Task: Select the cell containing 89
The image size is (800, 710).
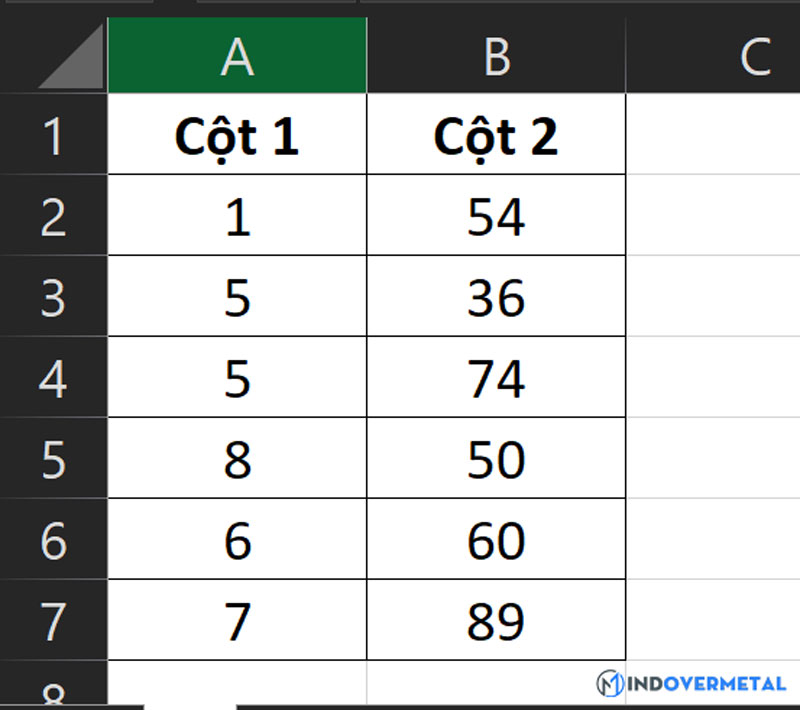Action: coord(496,622)
